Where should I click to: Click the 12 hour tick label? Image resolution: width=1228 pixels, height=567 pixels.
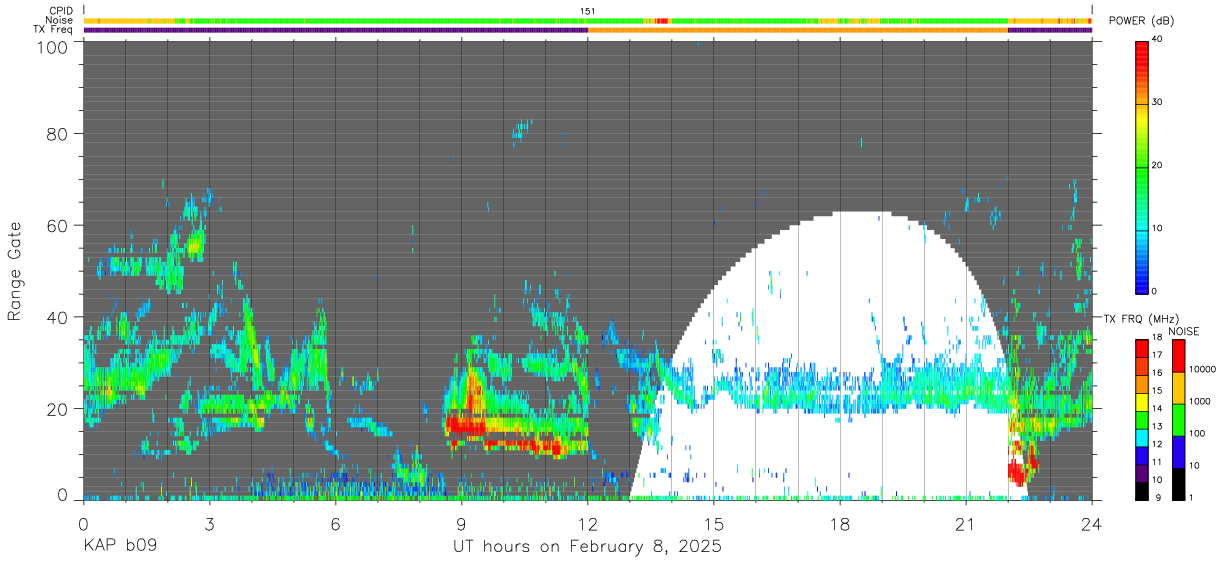[x=587, y=524]
